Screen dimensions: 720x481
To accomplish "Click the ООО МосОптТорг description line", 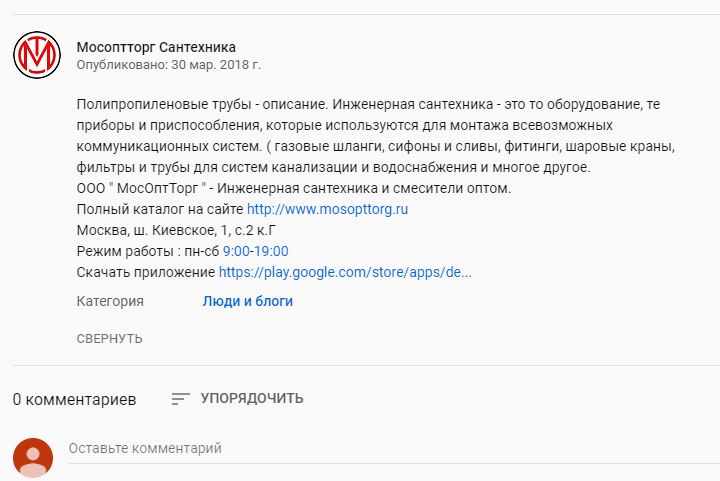I will click(294, 188).
